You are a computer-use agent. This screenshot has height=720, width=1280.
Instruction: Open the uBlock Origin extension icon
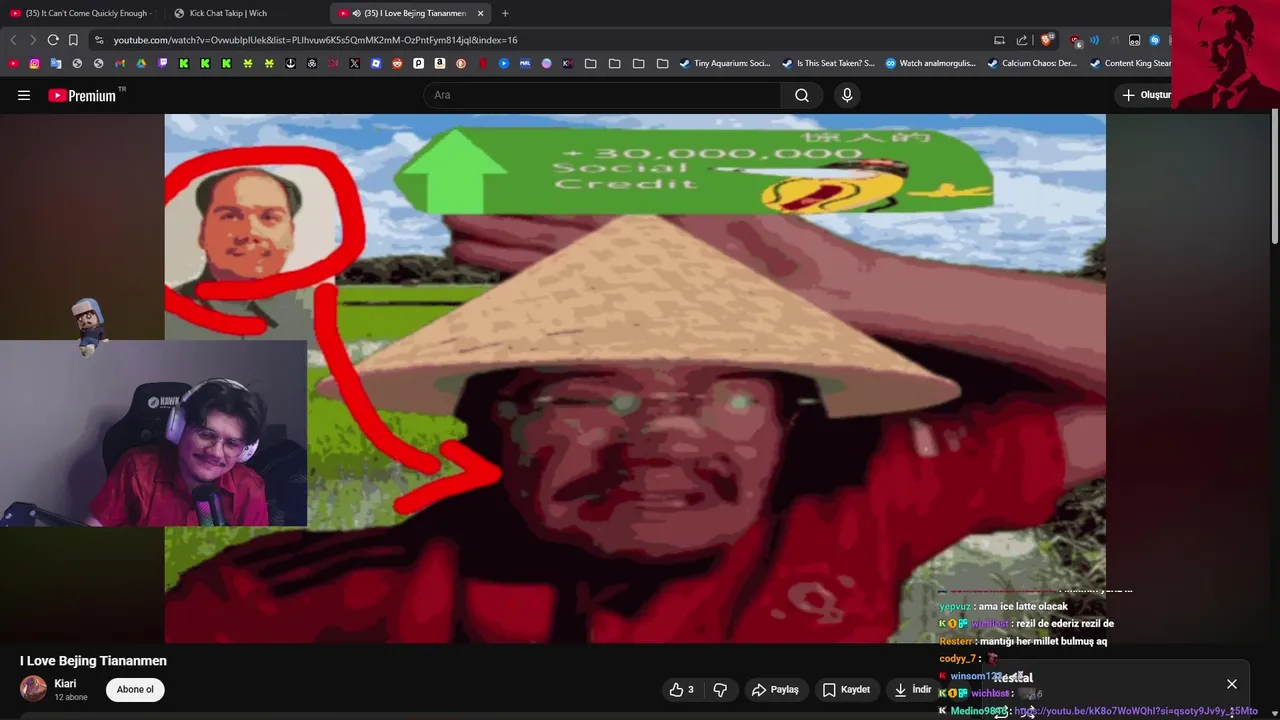tap(1076, 40)
